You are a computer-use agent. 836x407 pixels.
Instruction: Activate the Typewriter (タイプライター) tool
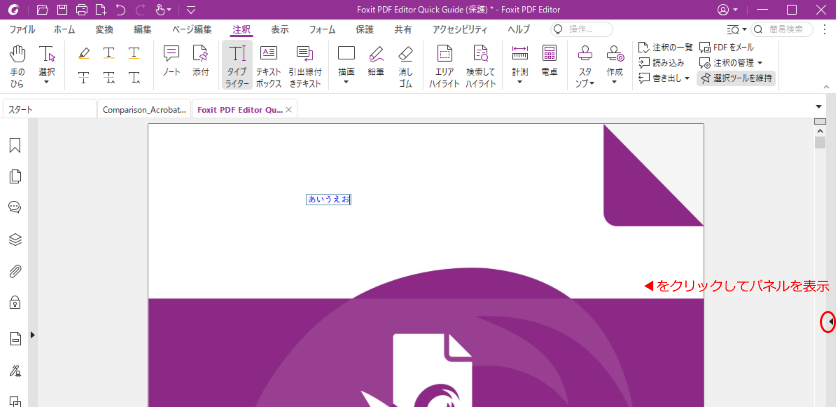click(x=237, y=65)
